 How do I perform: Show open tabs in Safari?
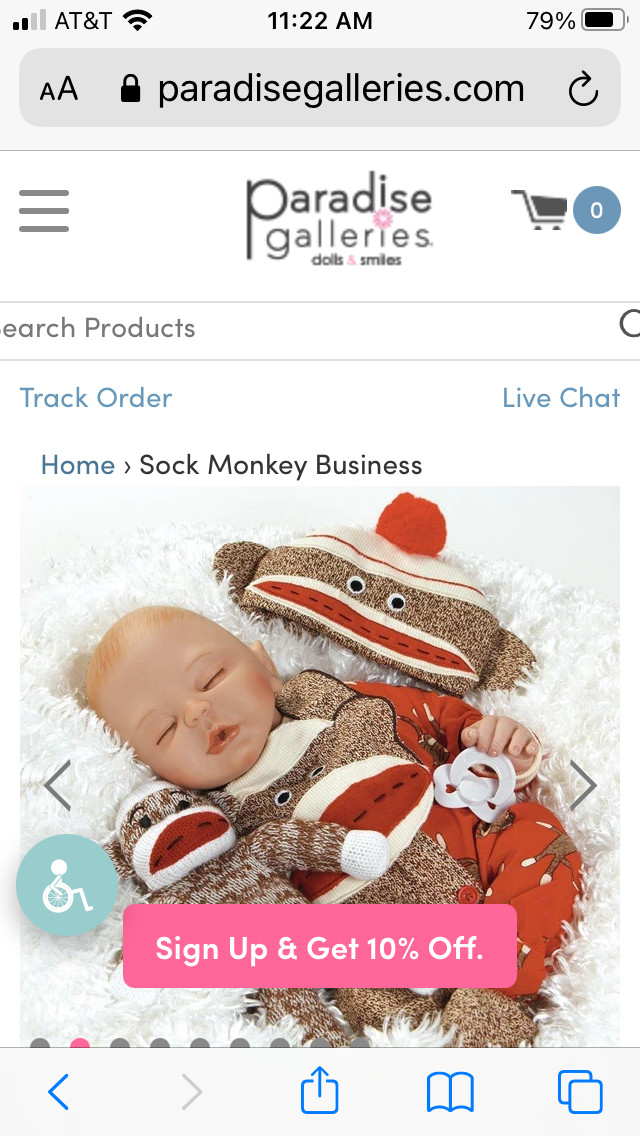click(580, 1092)
